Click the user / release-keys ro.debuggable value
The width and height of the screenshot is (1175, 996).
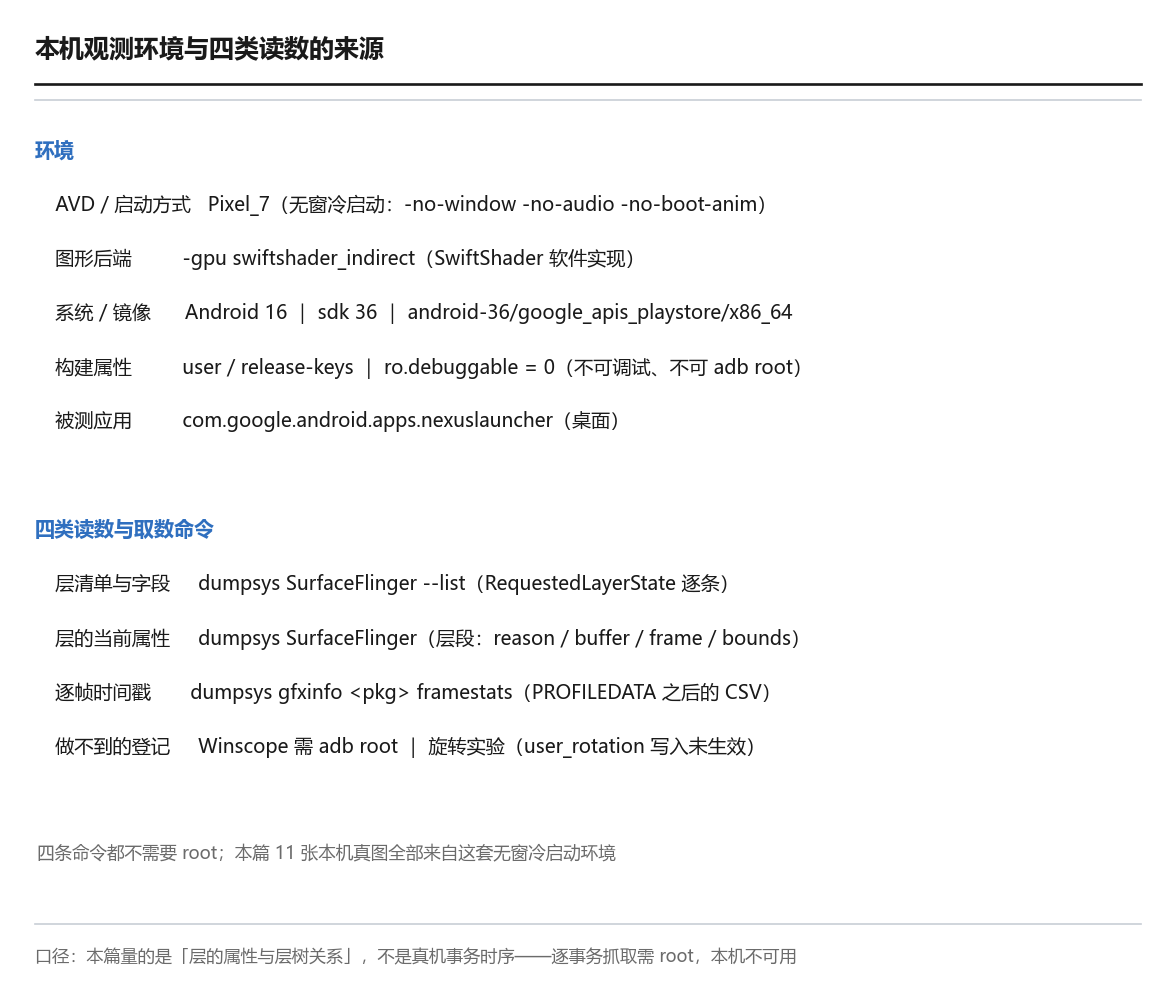[x=492, y=367]
